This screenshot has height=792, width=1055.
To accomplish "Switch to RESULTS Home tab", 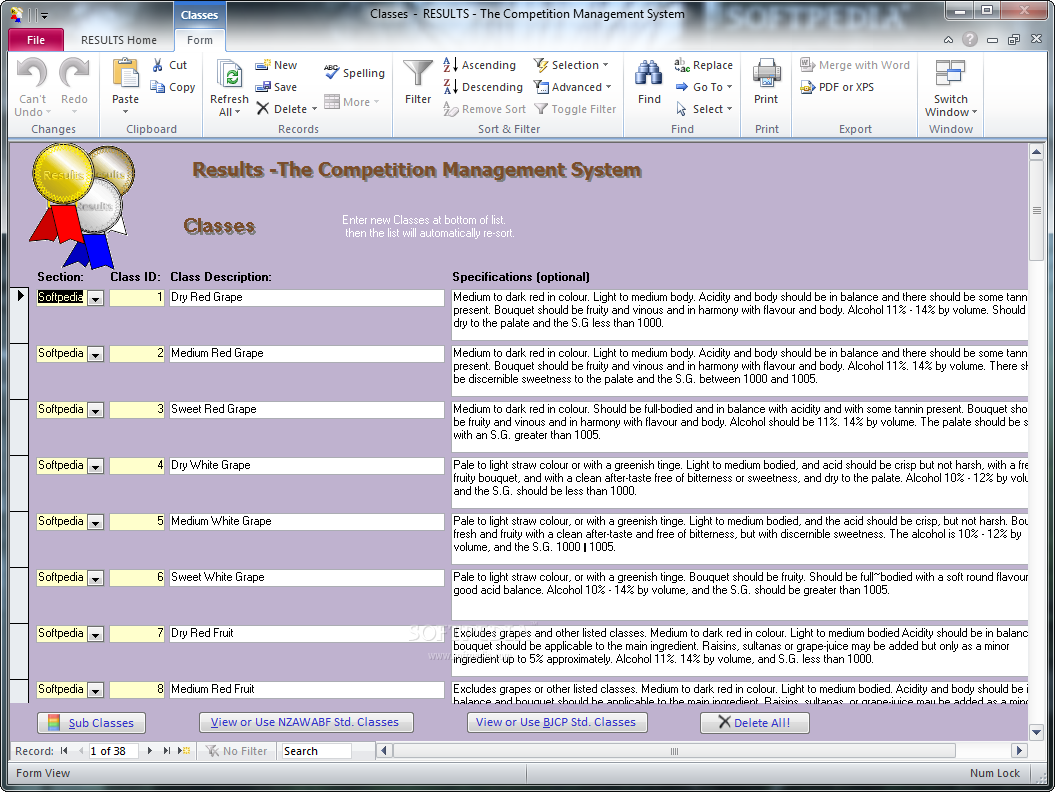I will (x=118, y=40).
